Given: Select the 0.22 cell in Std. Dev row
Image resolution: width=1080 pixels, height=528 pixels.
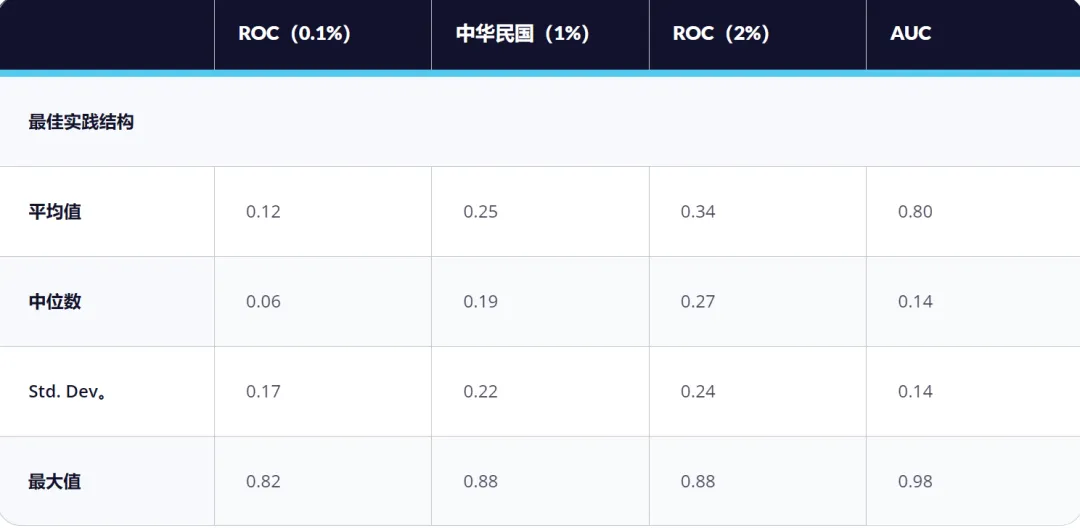Looking at the screenshot, I should click(540, 392).
